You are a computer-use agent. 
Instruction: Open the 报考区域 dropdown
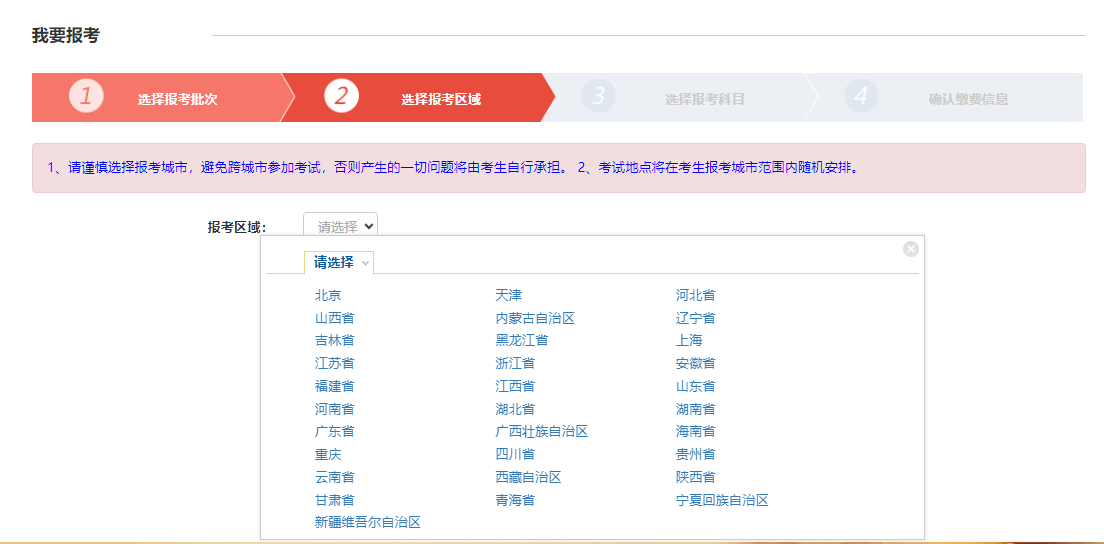coord(340,227)
